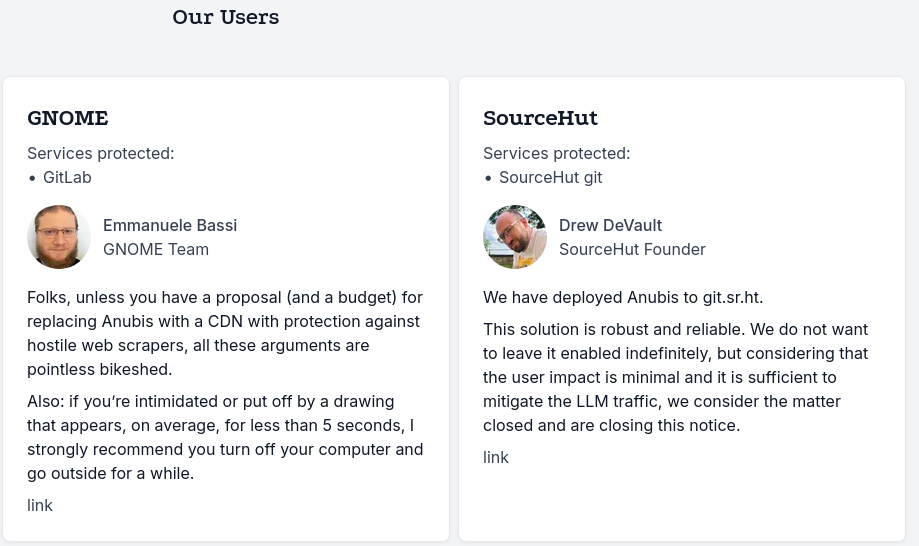Click the paragraph starting 'Also: if you're intimidated'

pyautogui.click(x=225, y=437)
